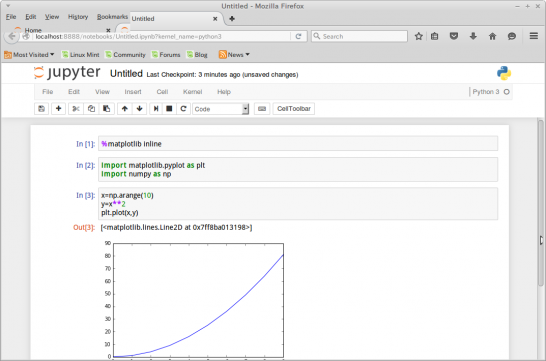Viewport: 546px width, 361px height.
Task: Click the Python 3 kernel indicator
Action: coord(491,92)
